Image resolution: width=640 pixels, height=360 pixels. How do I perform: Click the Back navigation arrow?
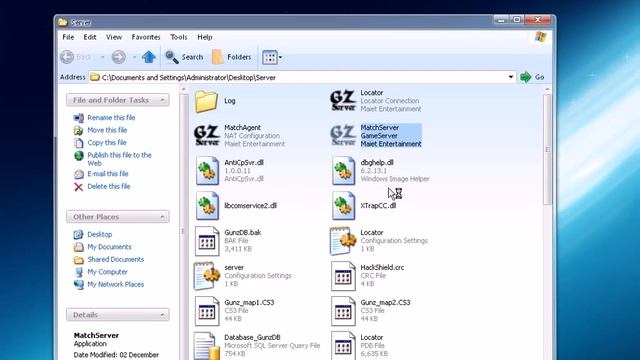pos(67,57)
